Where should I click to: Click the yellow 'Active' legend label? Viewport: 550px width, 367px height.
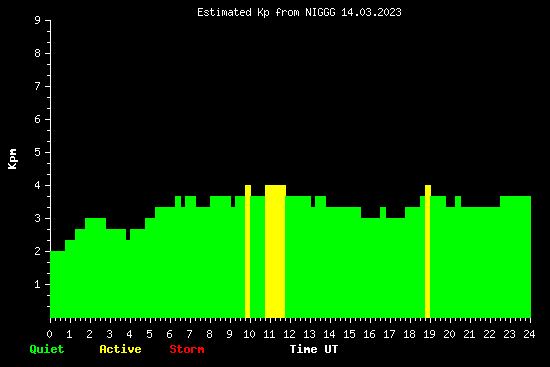(120, 349)
